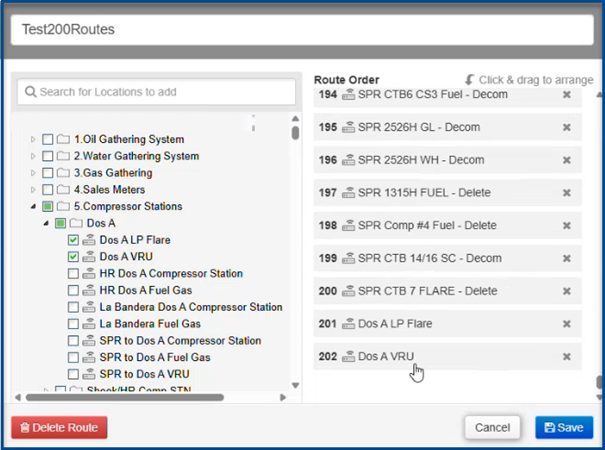Click the Save button
The width and height of the screenshot is (605, 450).
tap(563, 427)
